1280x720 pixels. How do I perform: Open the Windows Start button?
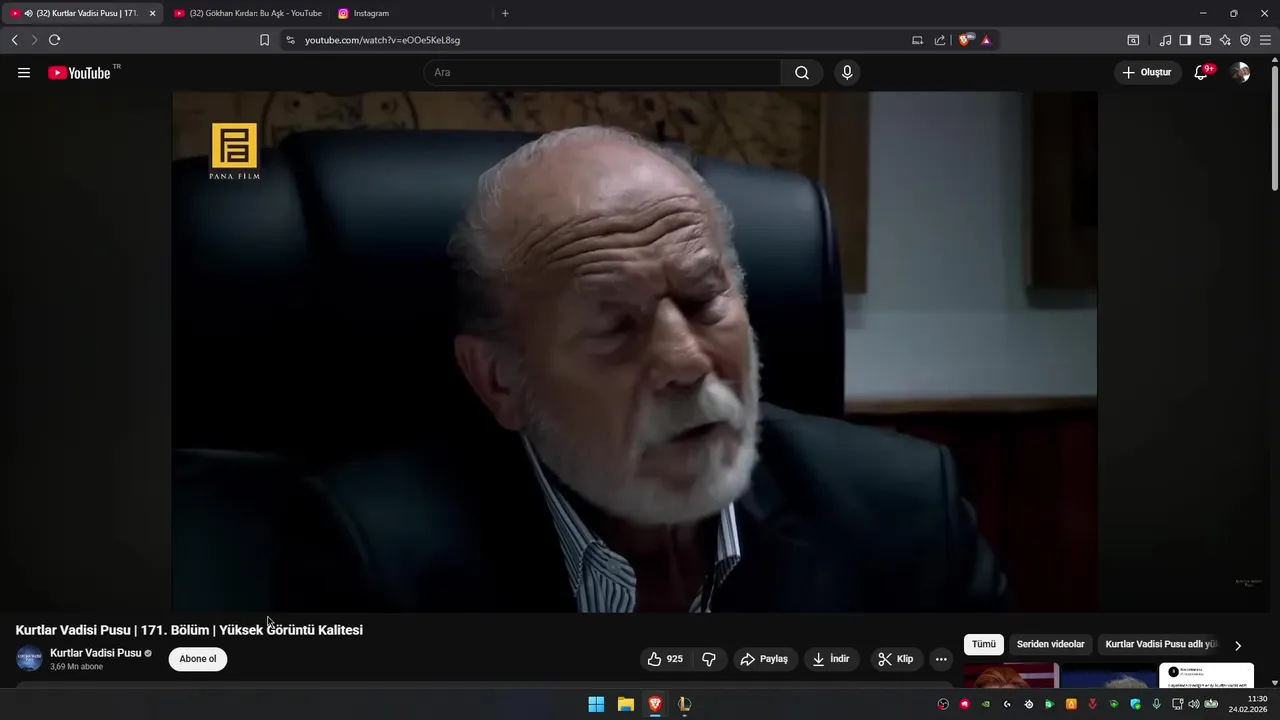pos(596,704)
